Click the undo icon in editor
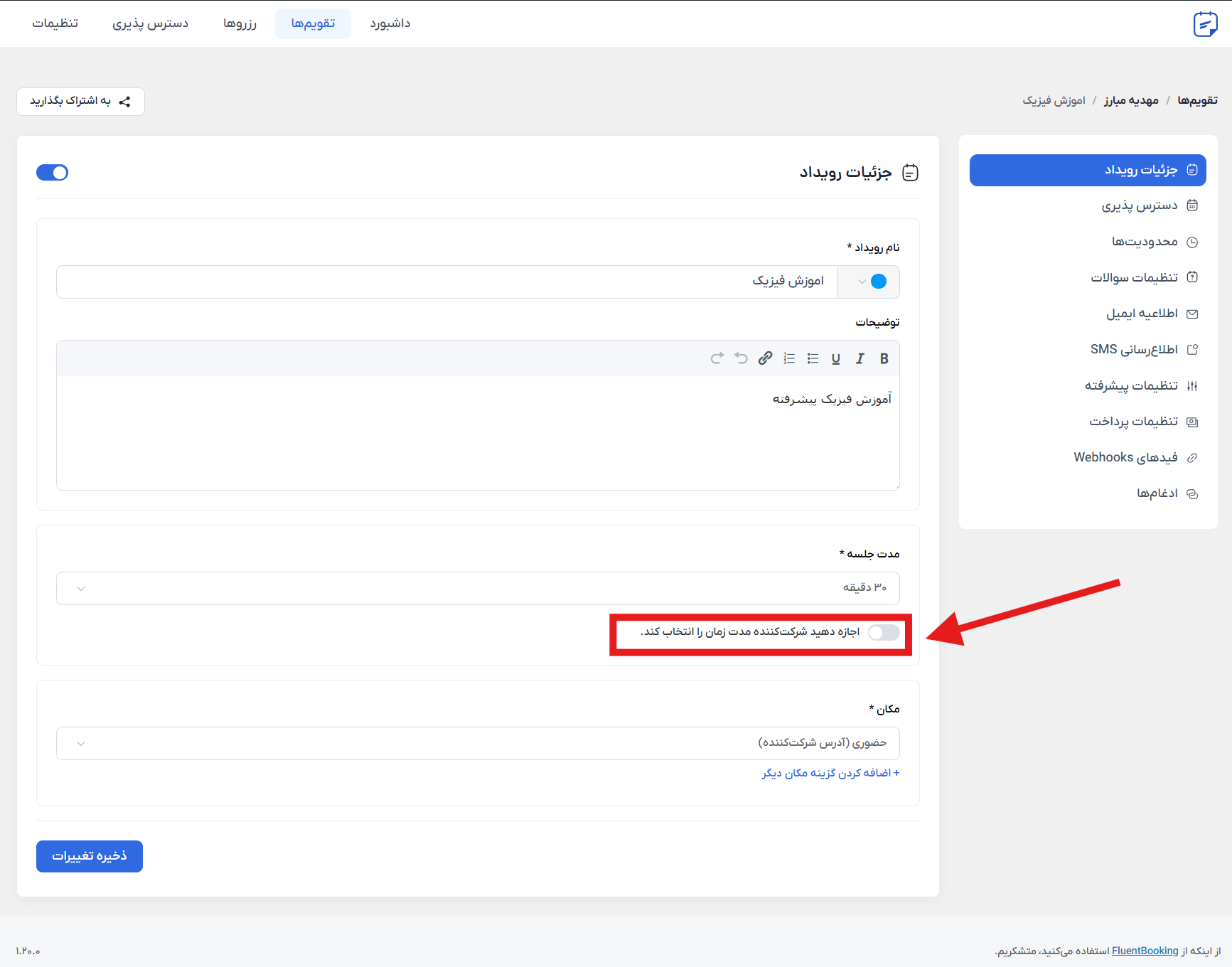This screenshot has height=967, width=1232. tap(741, 358)
